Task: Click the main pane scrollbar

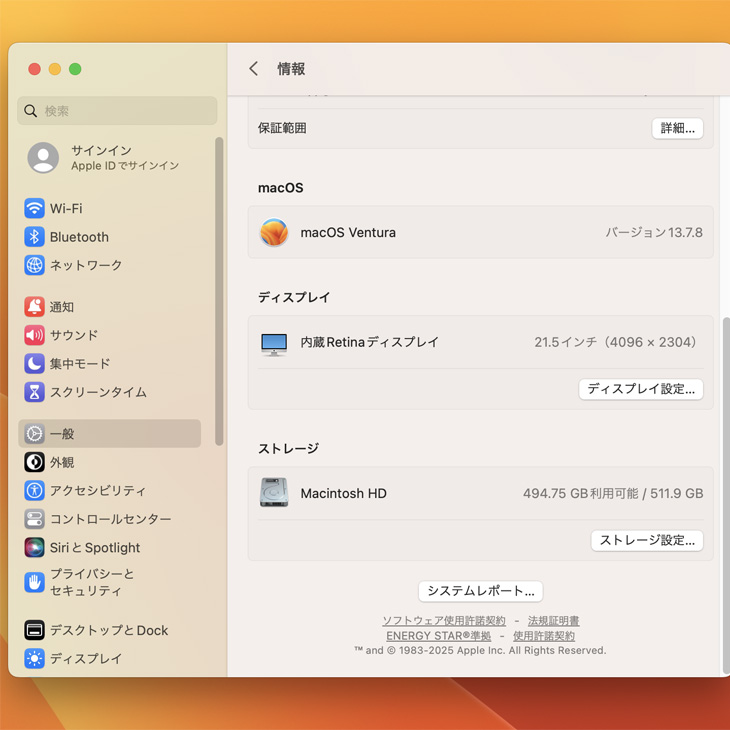Action: 726,496
